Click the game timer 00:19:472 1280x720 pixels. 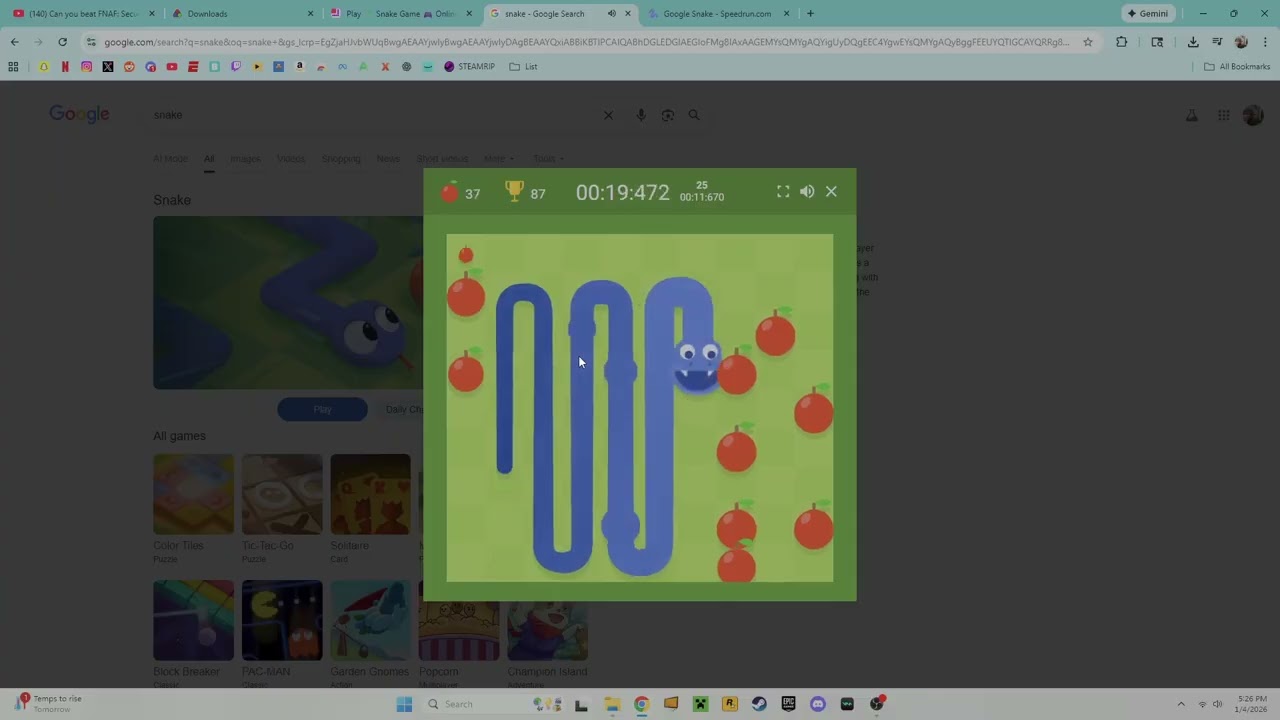pos(622,193)
